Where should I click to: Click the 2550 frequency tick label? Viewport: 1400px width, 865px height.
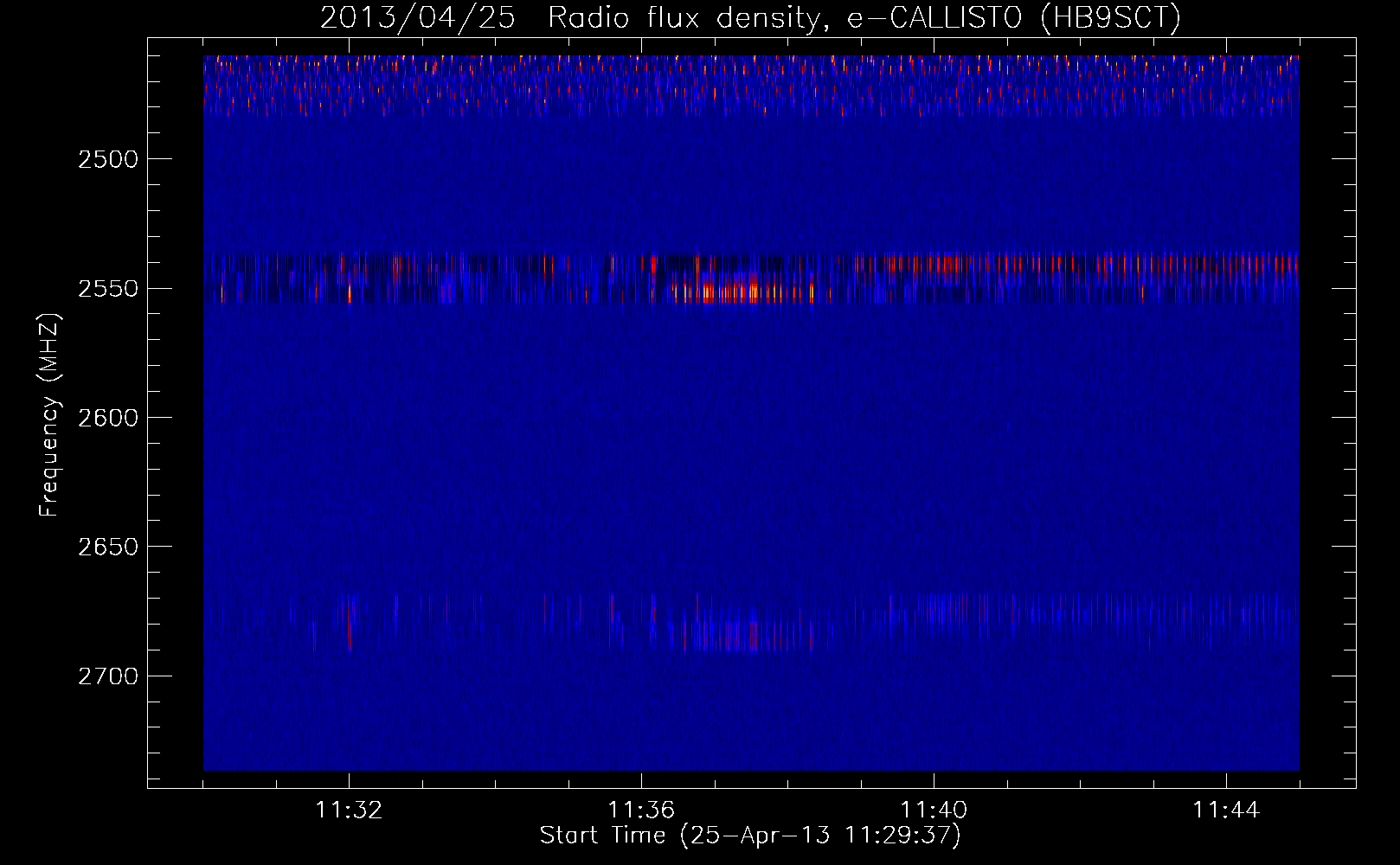(108, 288)
